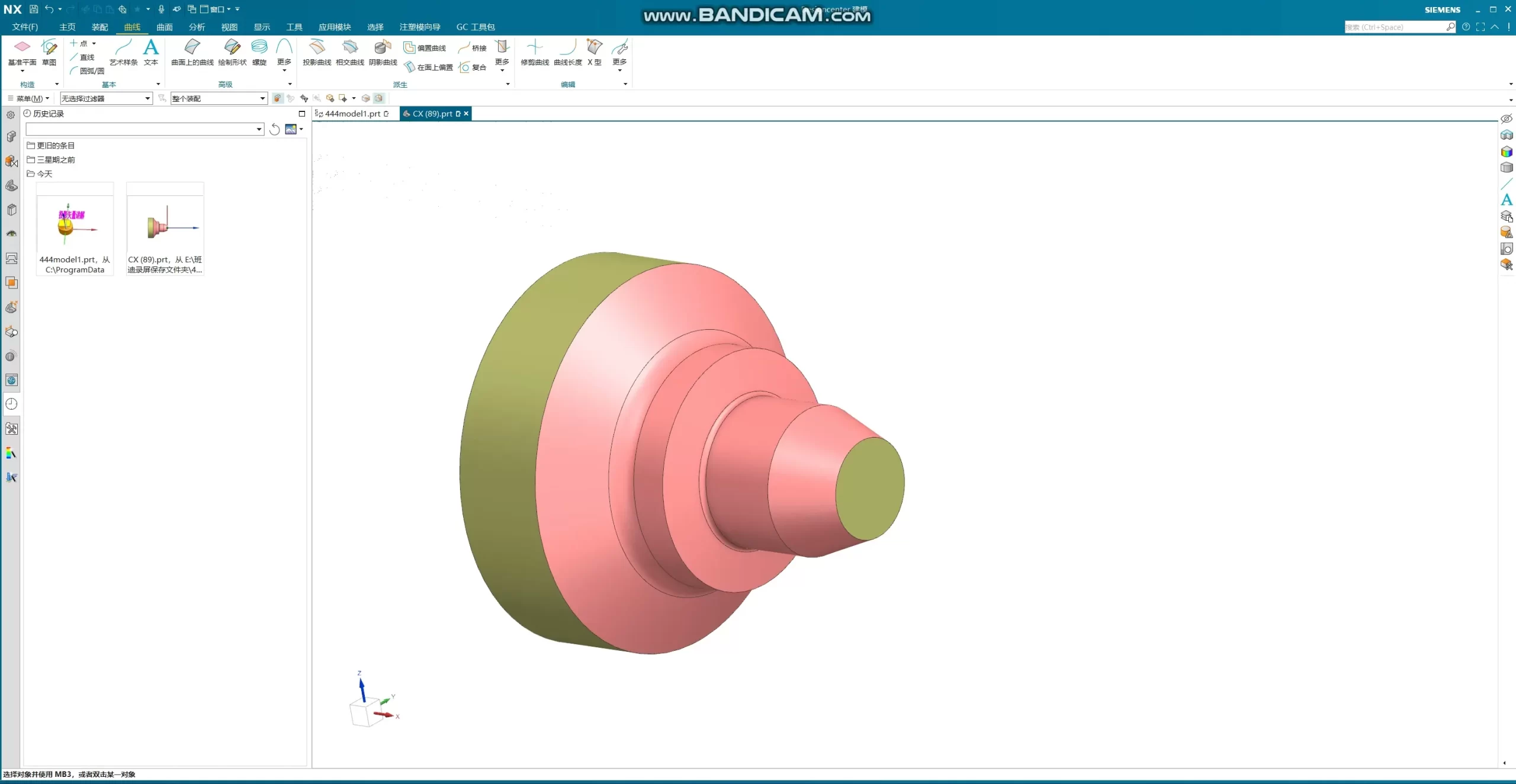Open History clock icon in resource bar
Viewport: 1516px width, 784px height.
pyautogui.click(x=11, y=404)
